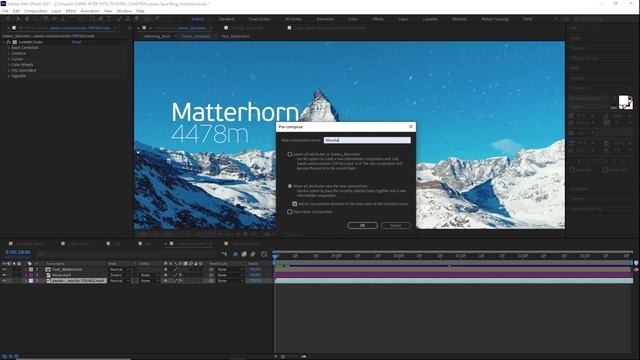640x360 pixels.
Task: Click the Text_Matterhorn layer source icon
Action: point(48,269)
